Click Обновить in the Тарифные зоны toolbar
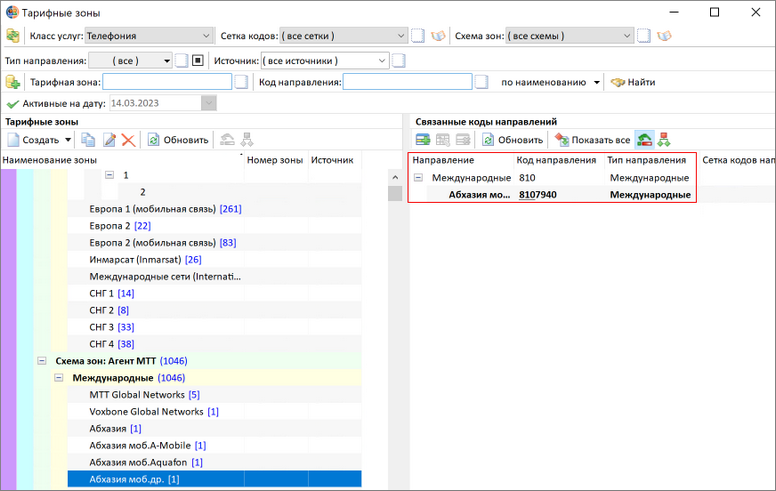Screen dimensions: 776x491 (178, 140)
